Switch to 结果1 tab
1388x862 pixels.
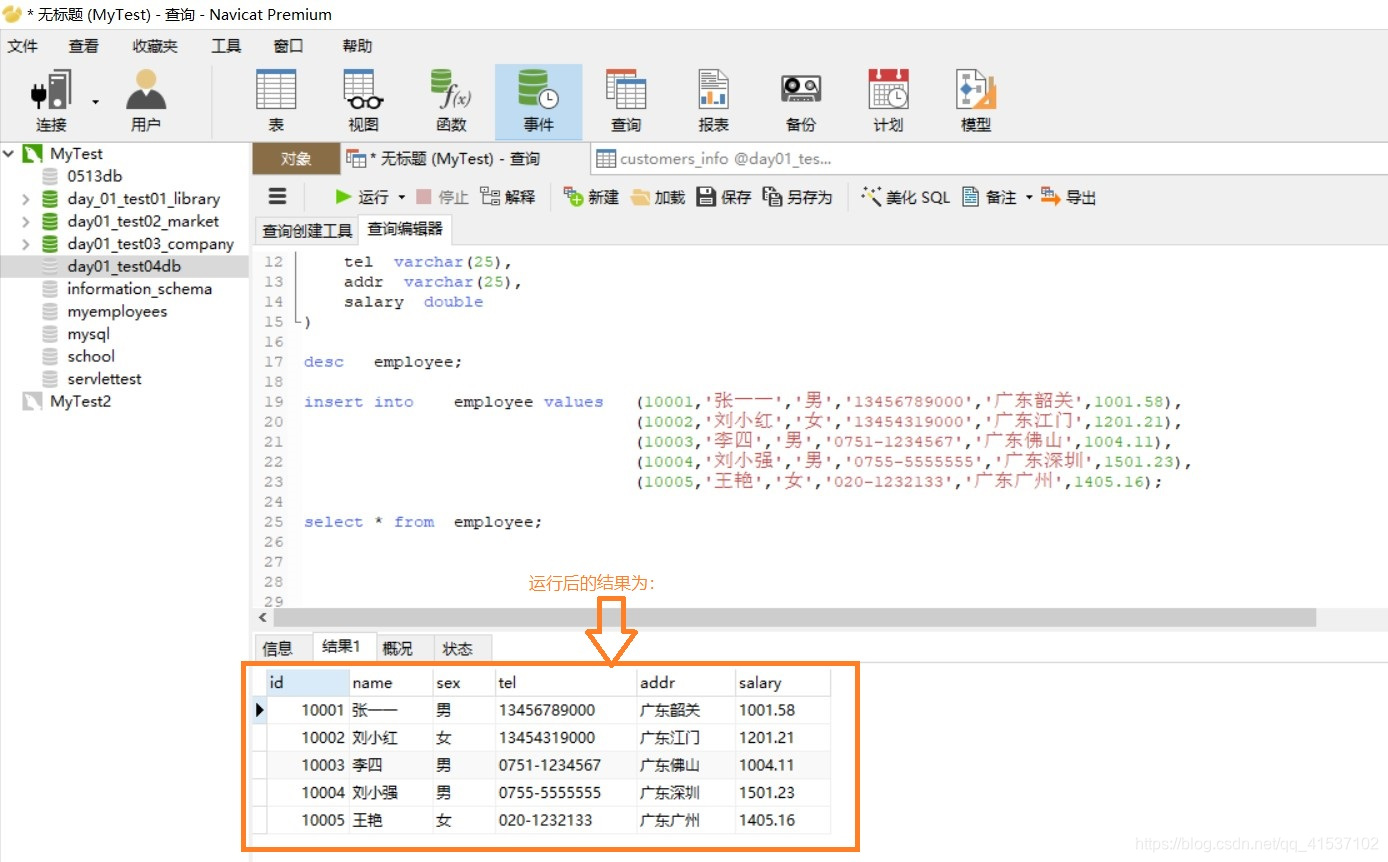[x=343, y=646]
